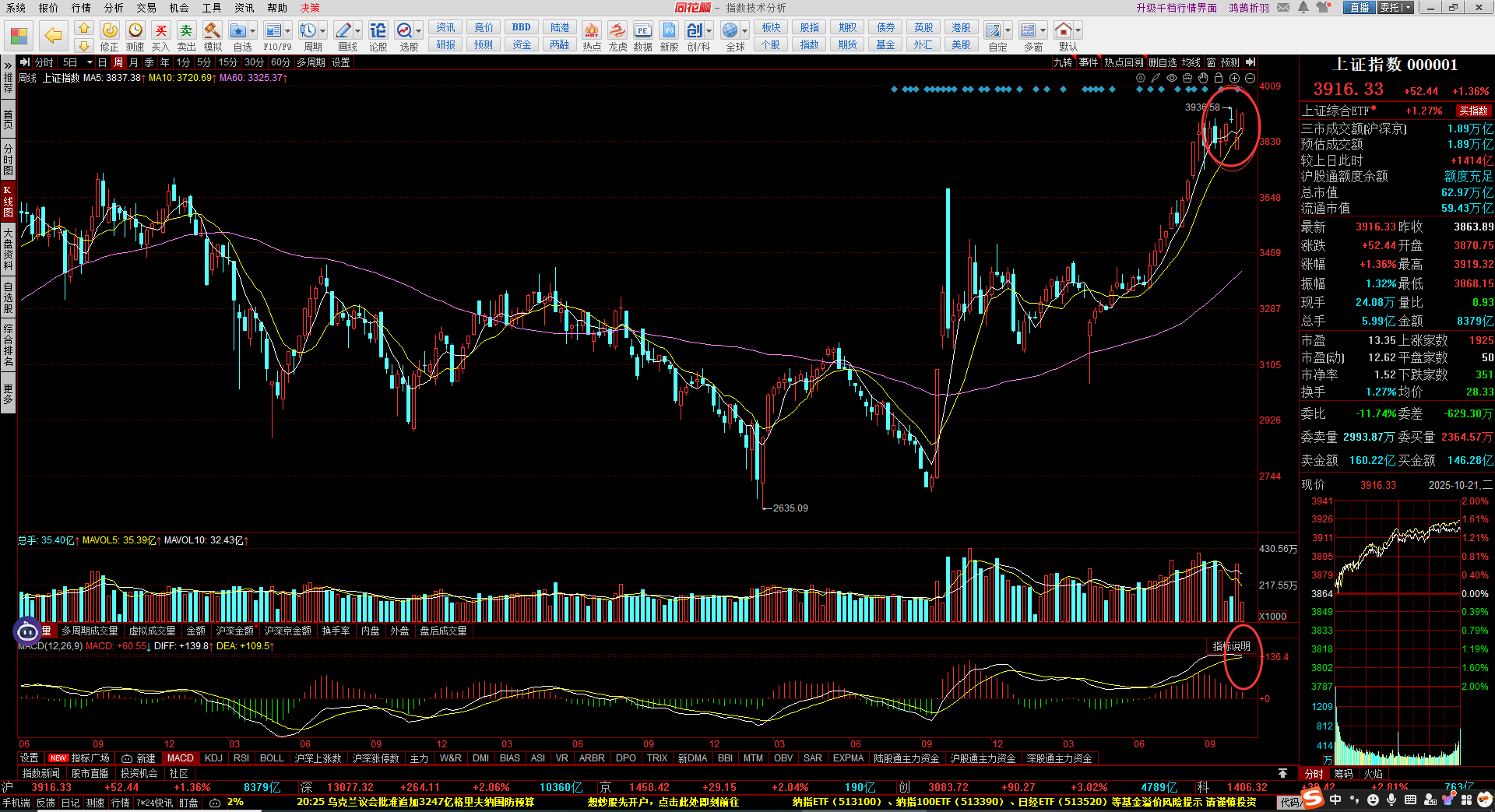Open the 自选 watchlist icon
This screenshot has height=812, width=1495.
[238, 30]
